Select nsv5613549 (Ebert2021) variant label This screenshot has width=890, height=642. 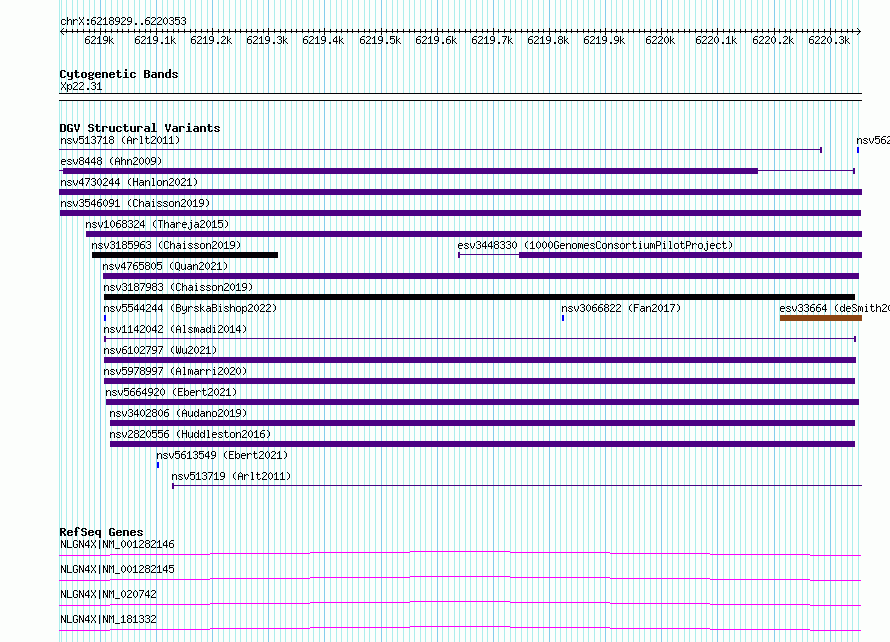(x=222, y=455)
